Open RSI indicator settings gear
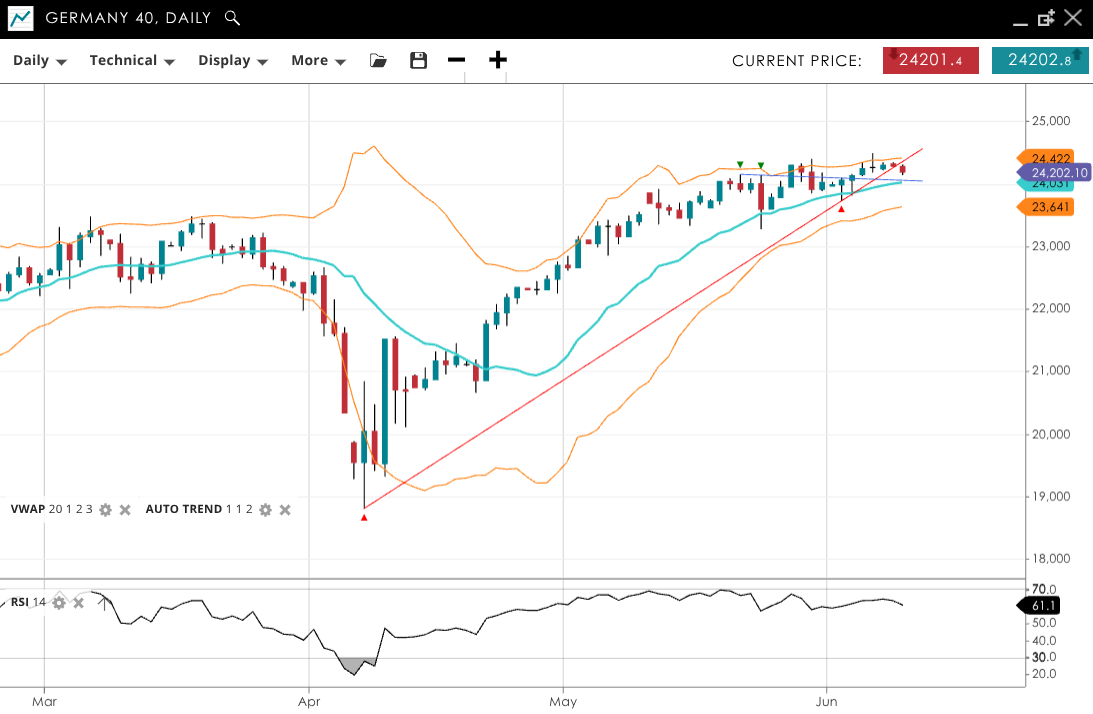Viewport: 1093px width, 714px height. (59, 602)
